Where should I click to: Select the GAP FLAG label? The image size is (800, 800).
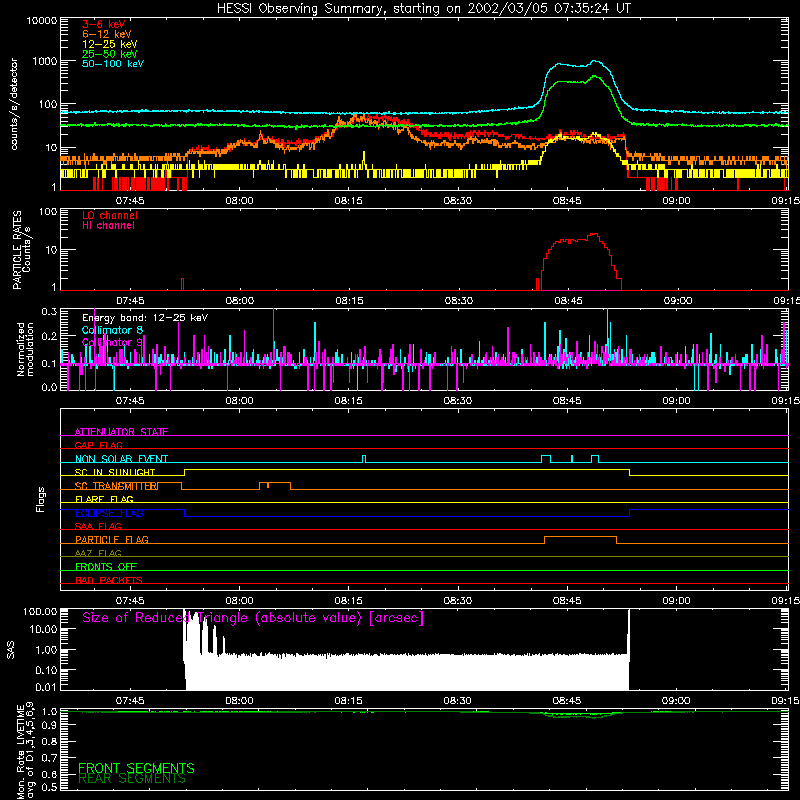[x=98, y=445]
